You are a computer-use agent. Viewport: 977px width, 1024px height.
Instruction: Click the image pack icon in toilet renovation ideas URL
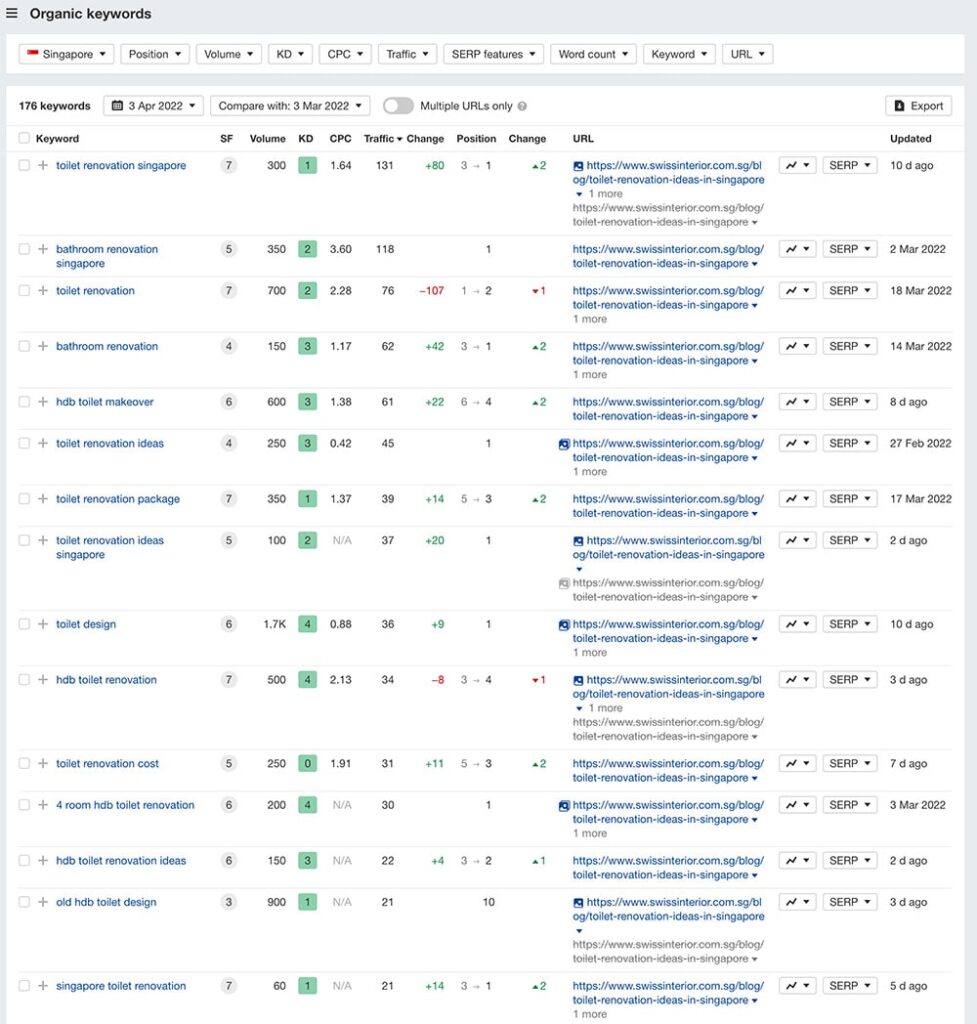(x=565, y=444)
